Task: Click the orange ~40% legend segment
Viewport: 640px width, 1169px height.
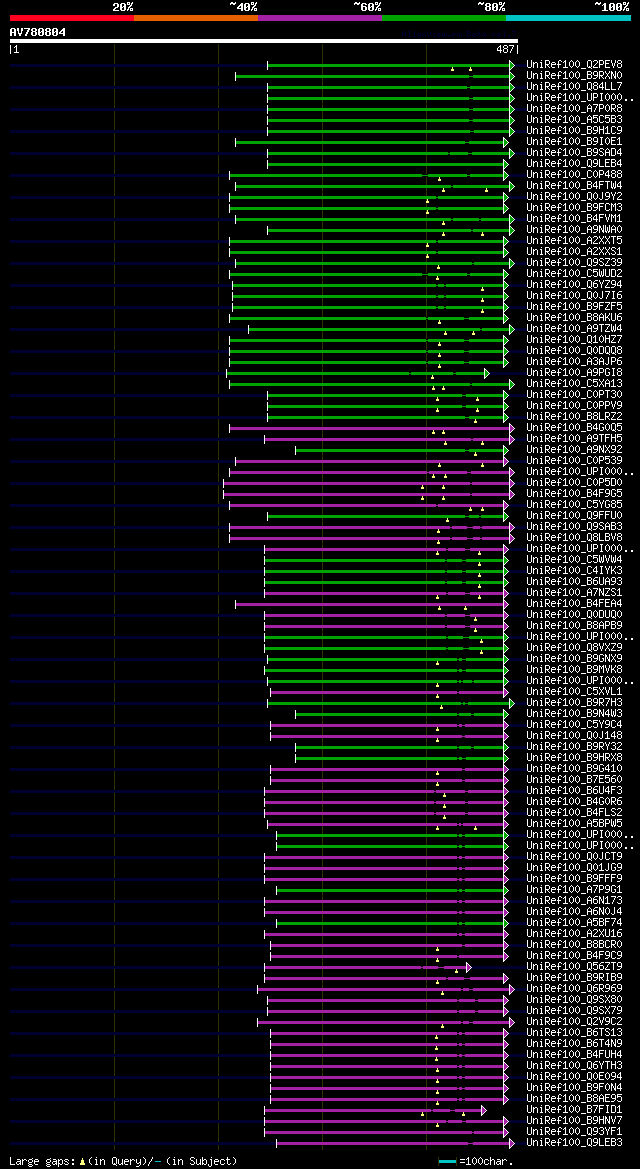Action: (196, 17)
